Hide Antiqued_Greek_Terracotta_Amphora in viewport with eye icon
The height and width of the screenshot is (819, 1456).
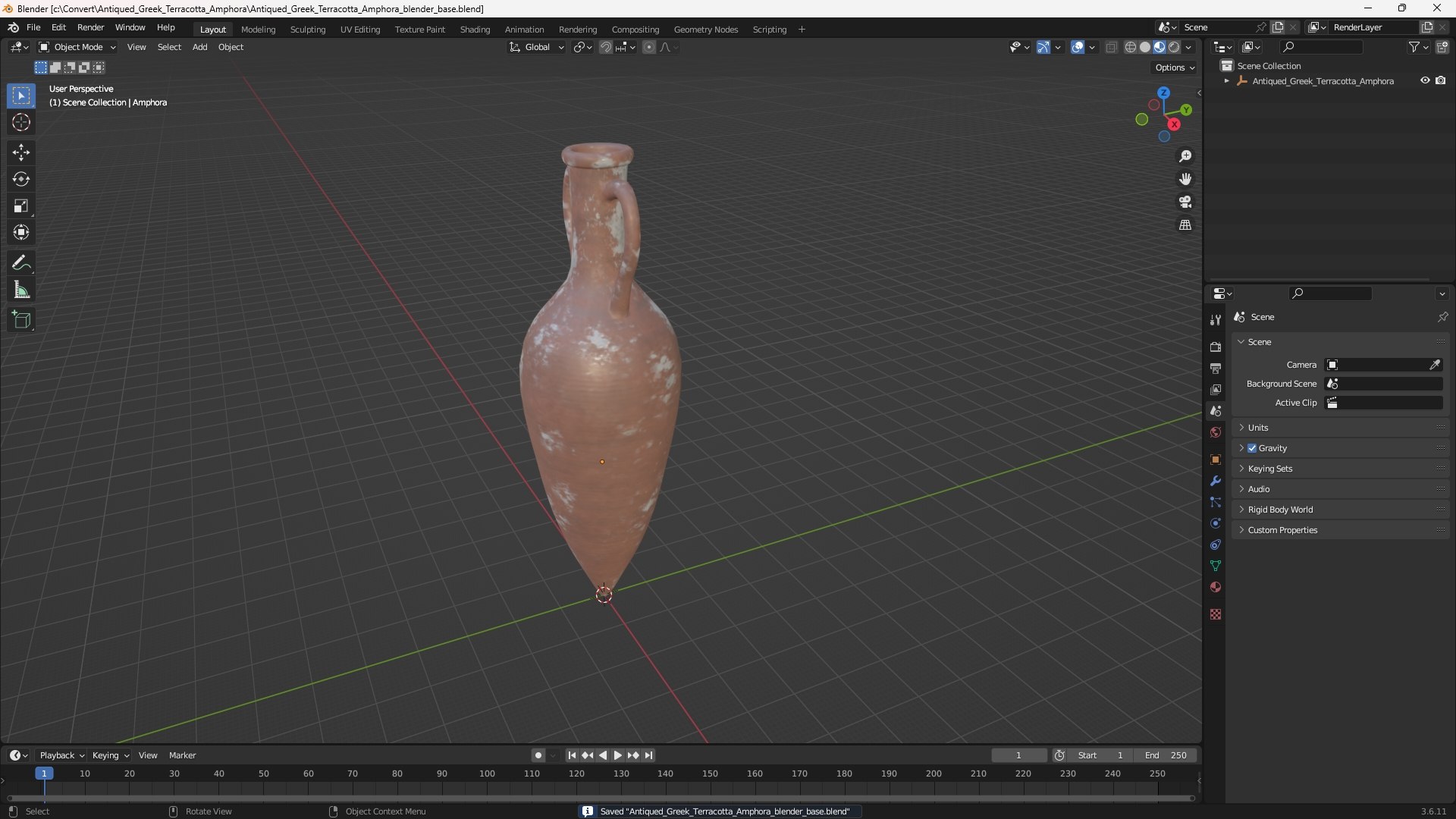pos(1425,80)
